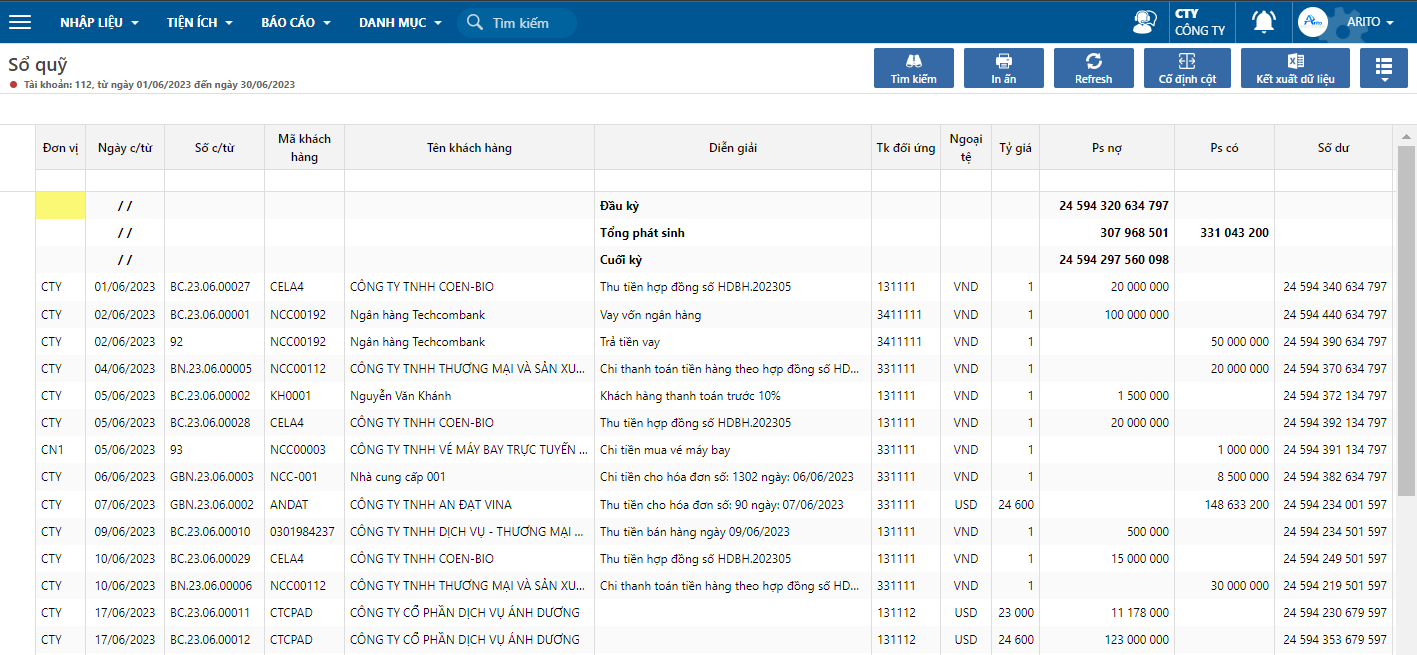Click the Tìm kiếm binoculars button

pyautogui.click(x=914, y=68)
